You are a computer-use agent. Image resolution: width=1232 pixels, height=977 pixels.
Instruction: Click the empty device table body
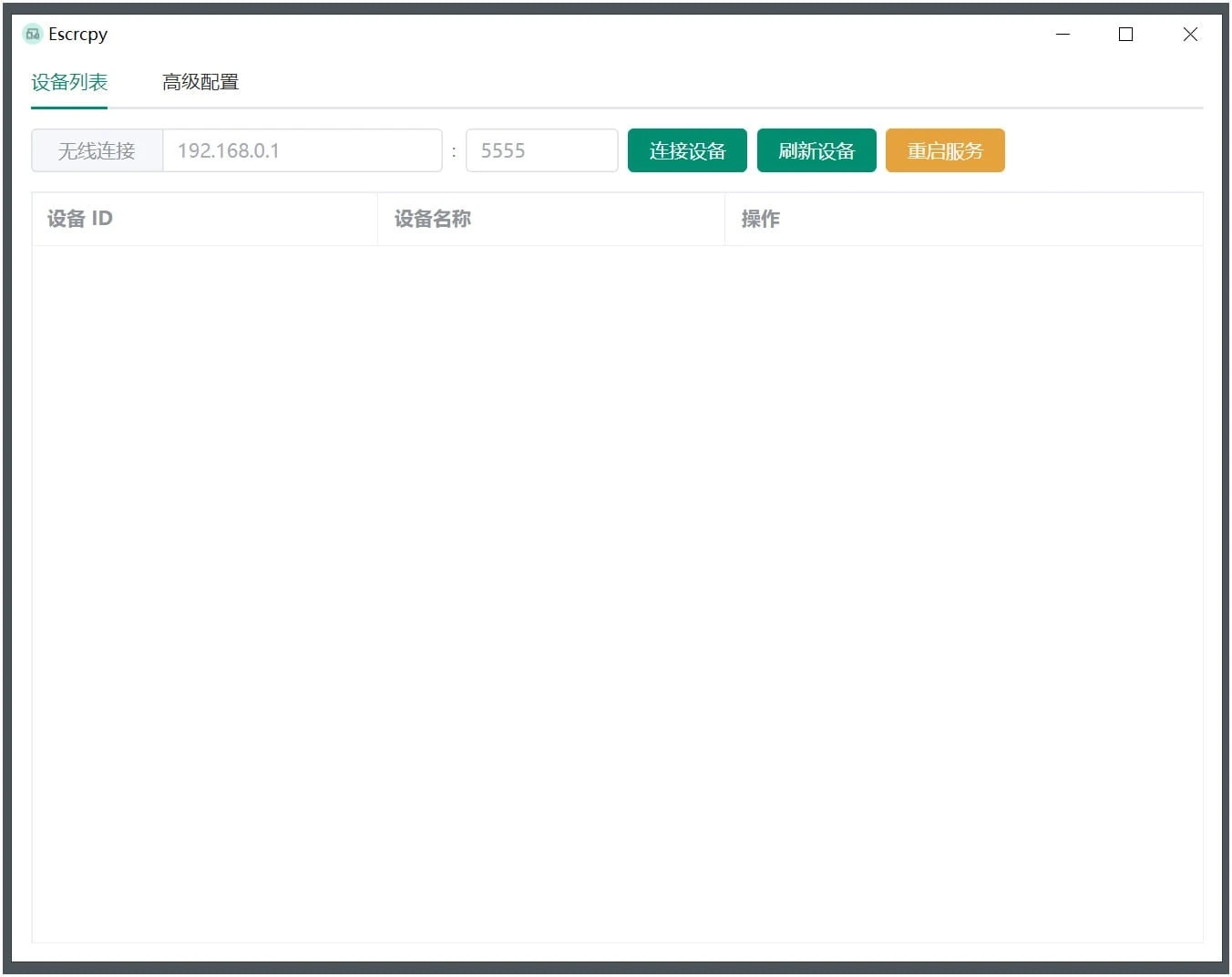tap(617, 592)
